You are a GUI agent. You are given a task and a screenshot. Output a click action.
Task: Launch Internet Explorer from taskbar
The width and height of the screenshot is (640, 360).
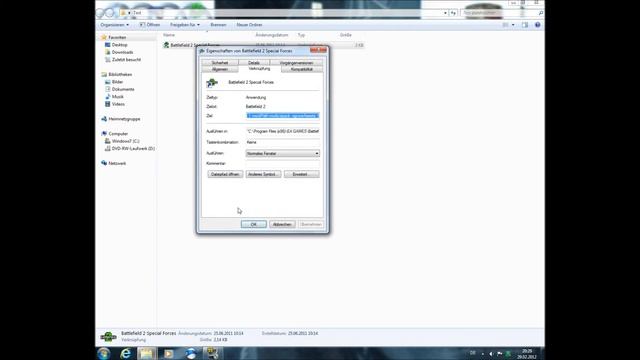point(125,353)
